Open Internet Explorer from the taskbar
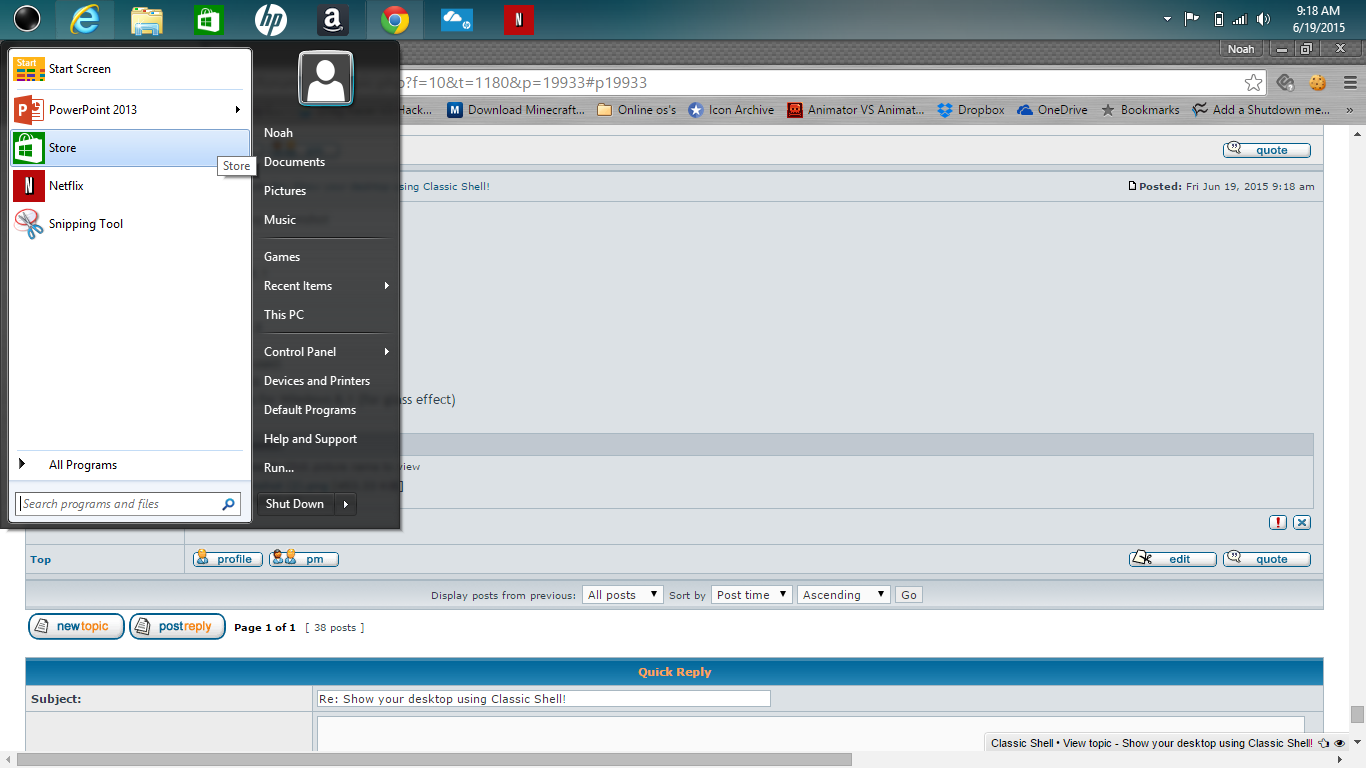 coord(85,19)
